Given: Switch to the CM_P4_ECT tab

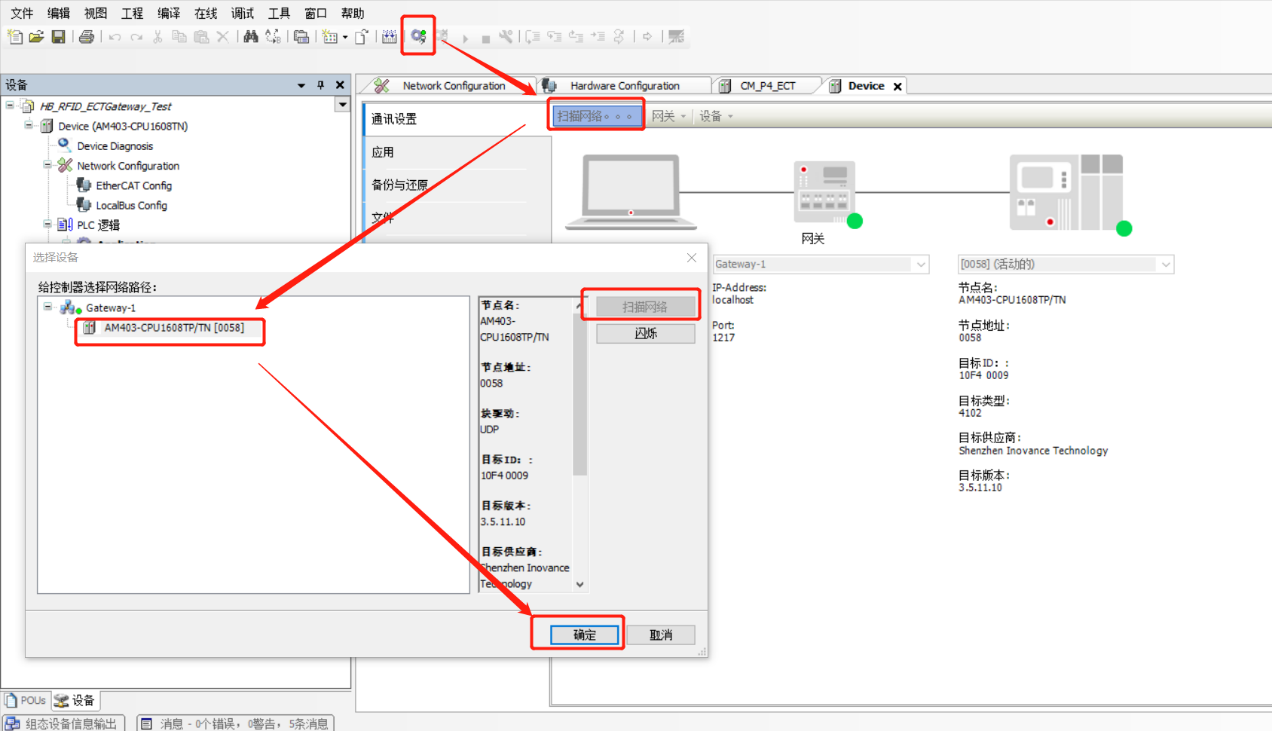Looking at the screenshot, I should click(768, 86).
